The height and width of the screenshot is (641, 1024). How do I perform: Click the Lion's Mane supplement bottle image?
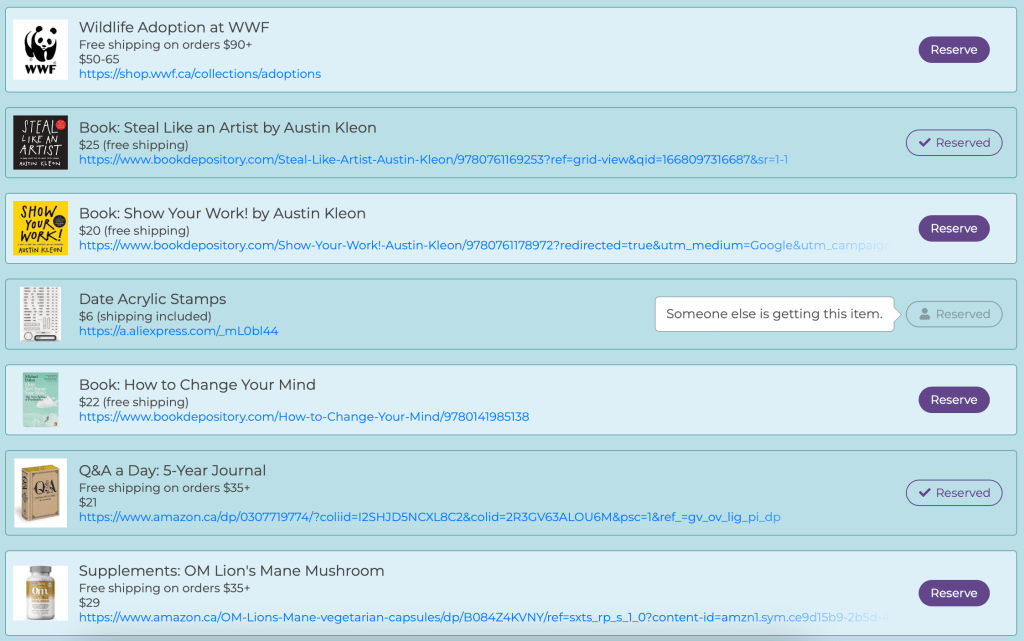40,593
